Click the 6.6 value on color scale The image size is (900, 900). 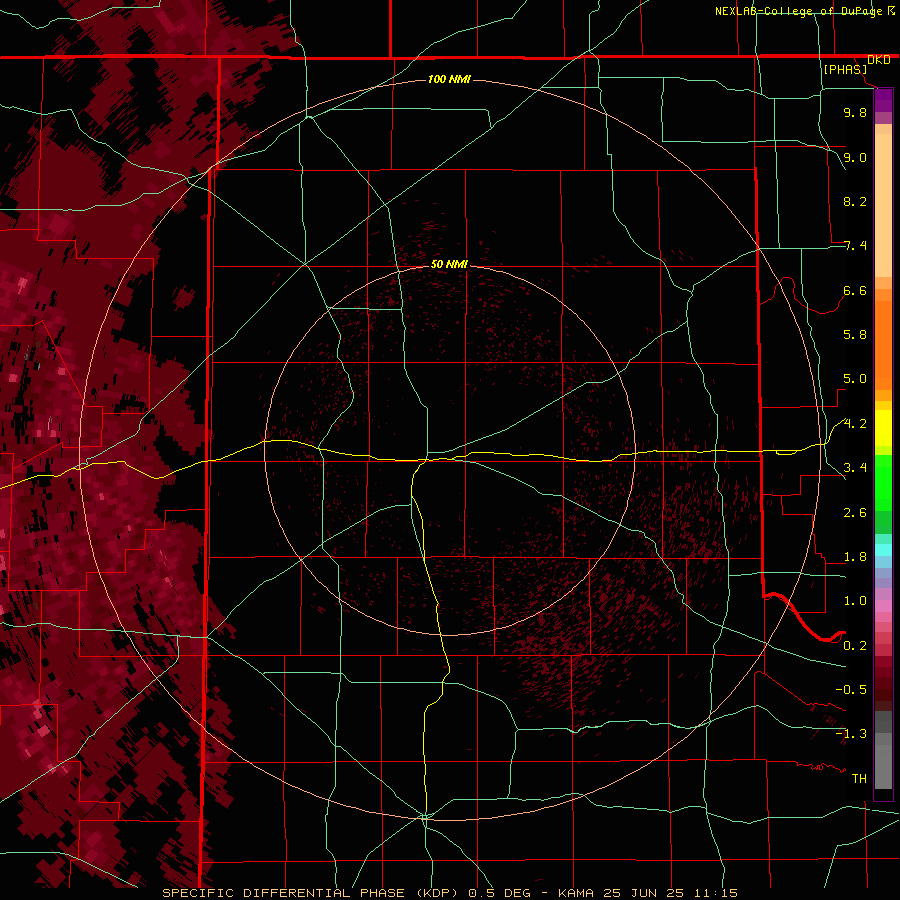[x=855, y=290]
